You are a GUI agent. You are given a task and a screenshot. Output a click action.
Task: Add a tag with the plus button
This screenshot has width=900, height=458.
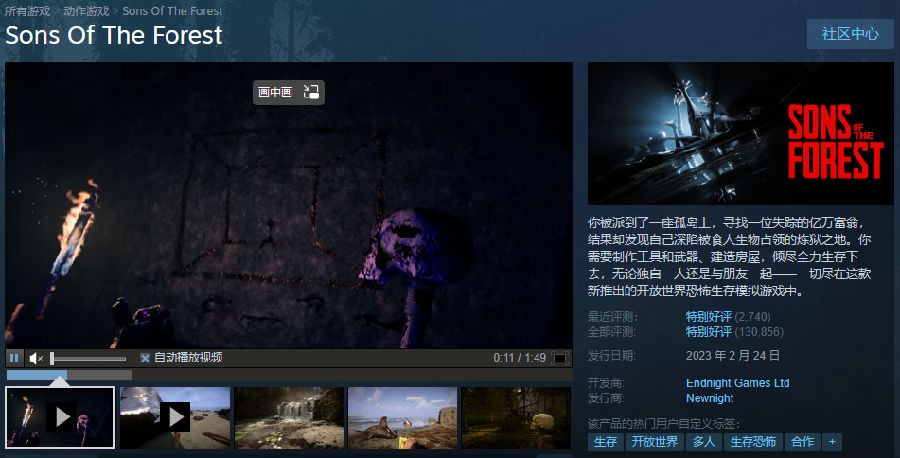(832, 441)
